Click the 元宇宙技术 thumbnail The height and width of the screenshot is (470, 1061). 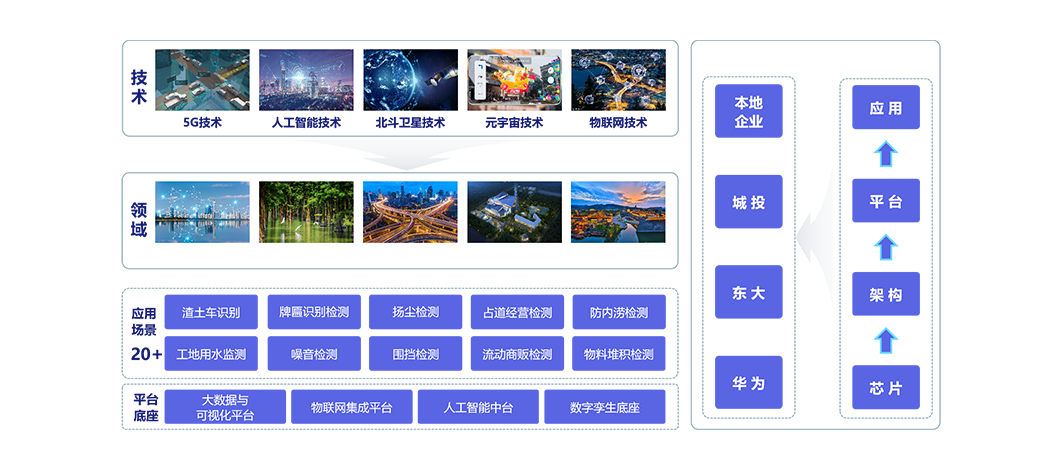tap(514, 80)
